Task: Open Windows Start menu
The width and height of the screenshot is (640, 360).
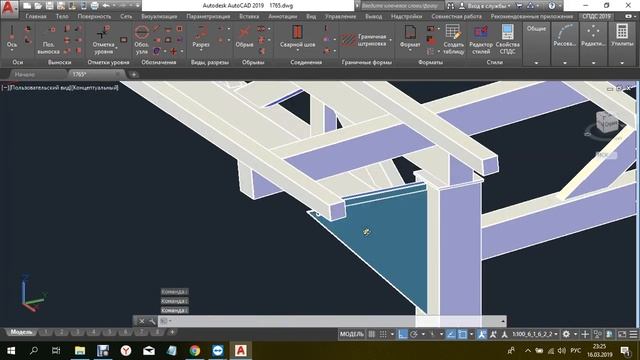Action: click(x=11, y=351)
